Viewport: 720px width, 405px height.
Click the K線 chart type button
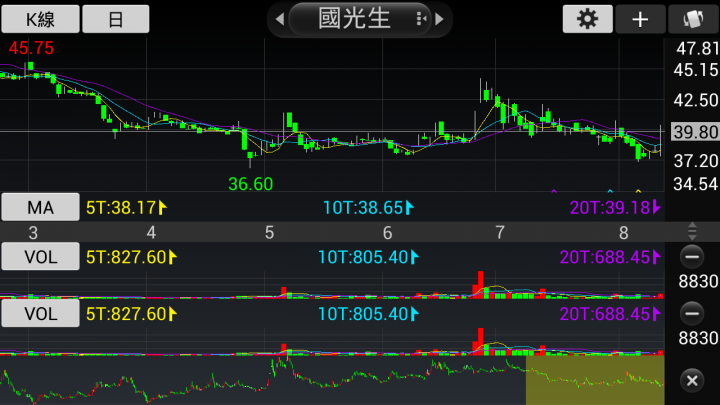pos(40,19)
